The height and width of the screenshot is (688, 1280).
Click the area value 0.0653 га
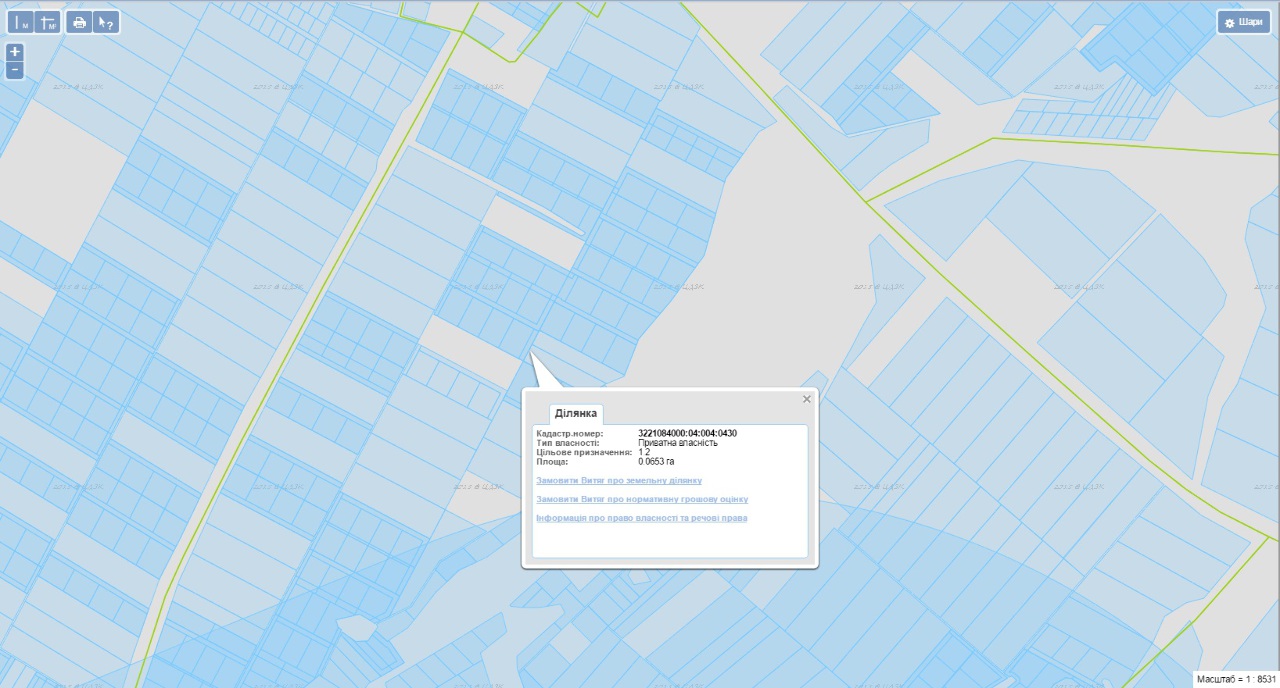[656, 462]
